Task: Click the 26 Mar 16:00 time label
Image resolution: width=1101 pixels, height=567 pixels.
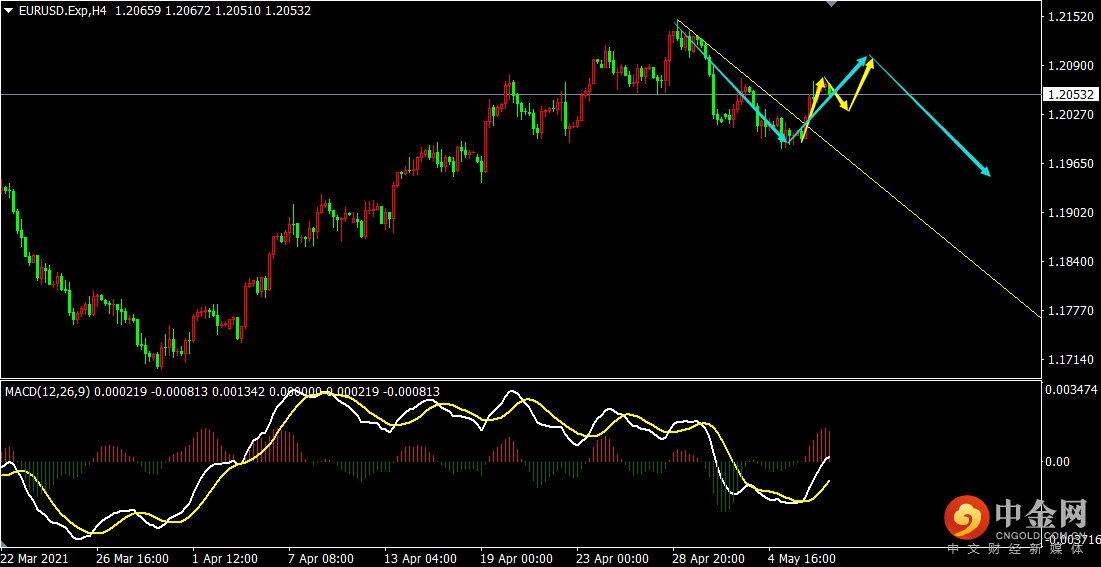Action: coord(133,559)
